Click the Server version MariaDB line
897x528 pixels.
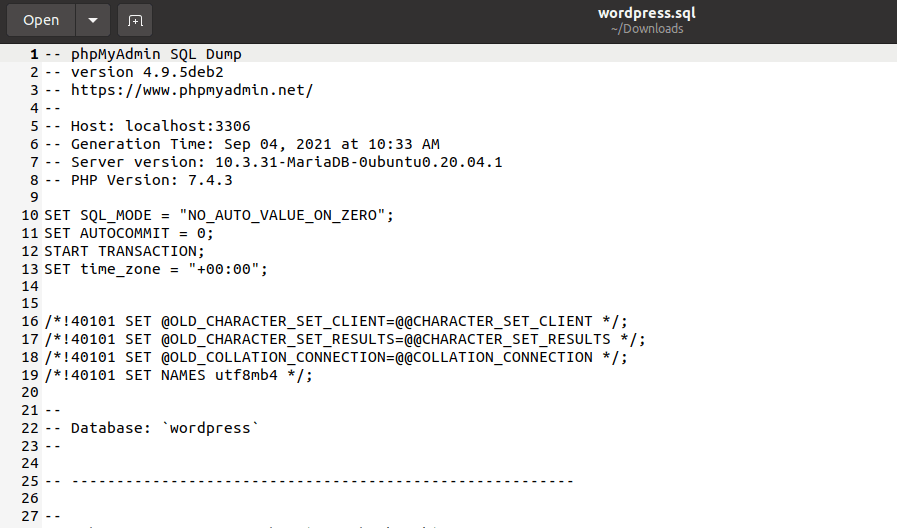point(286,162)
